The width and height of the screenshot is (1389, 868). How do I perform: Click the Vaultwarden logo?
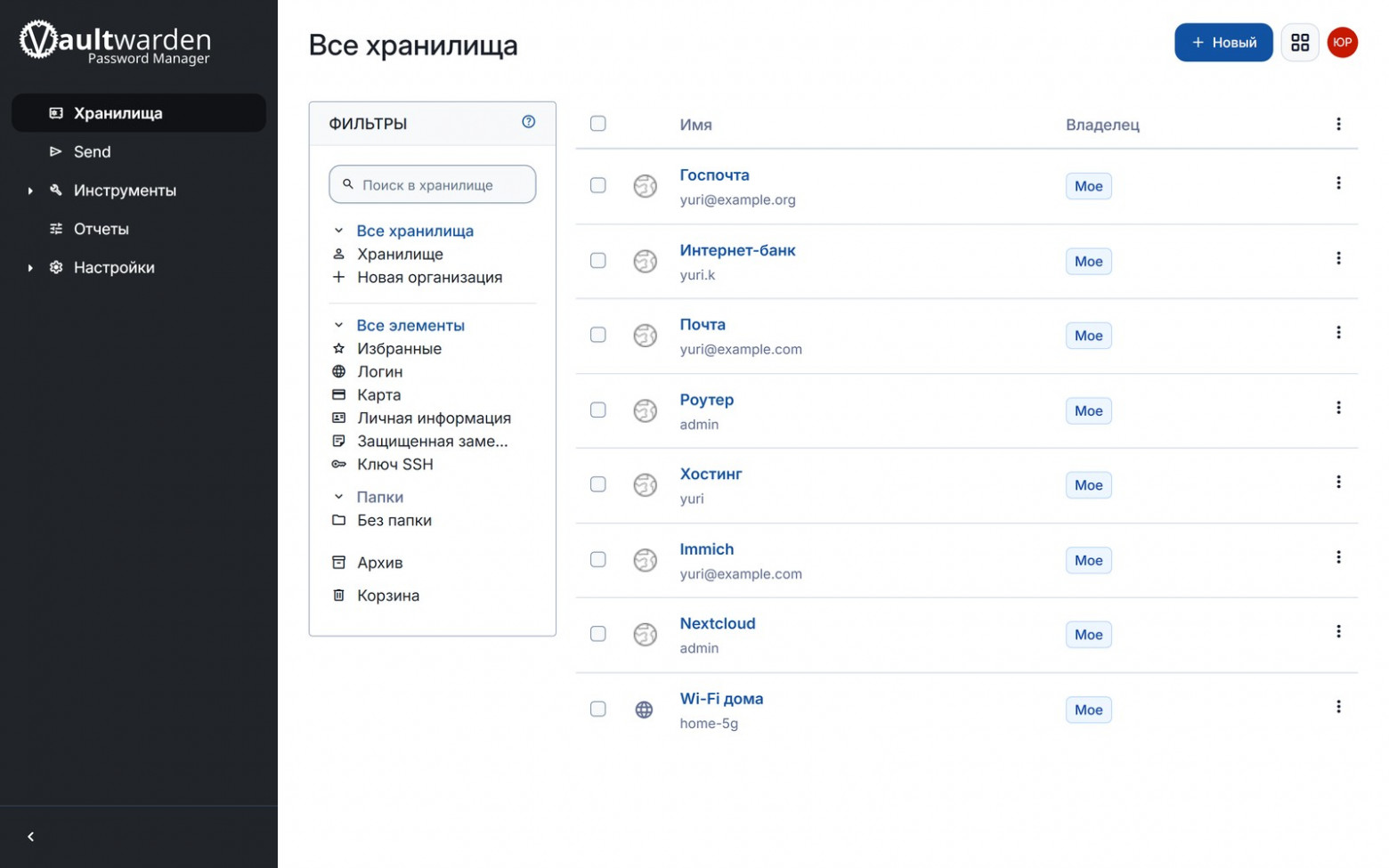point(115,42)
